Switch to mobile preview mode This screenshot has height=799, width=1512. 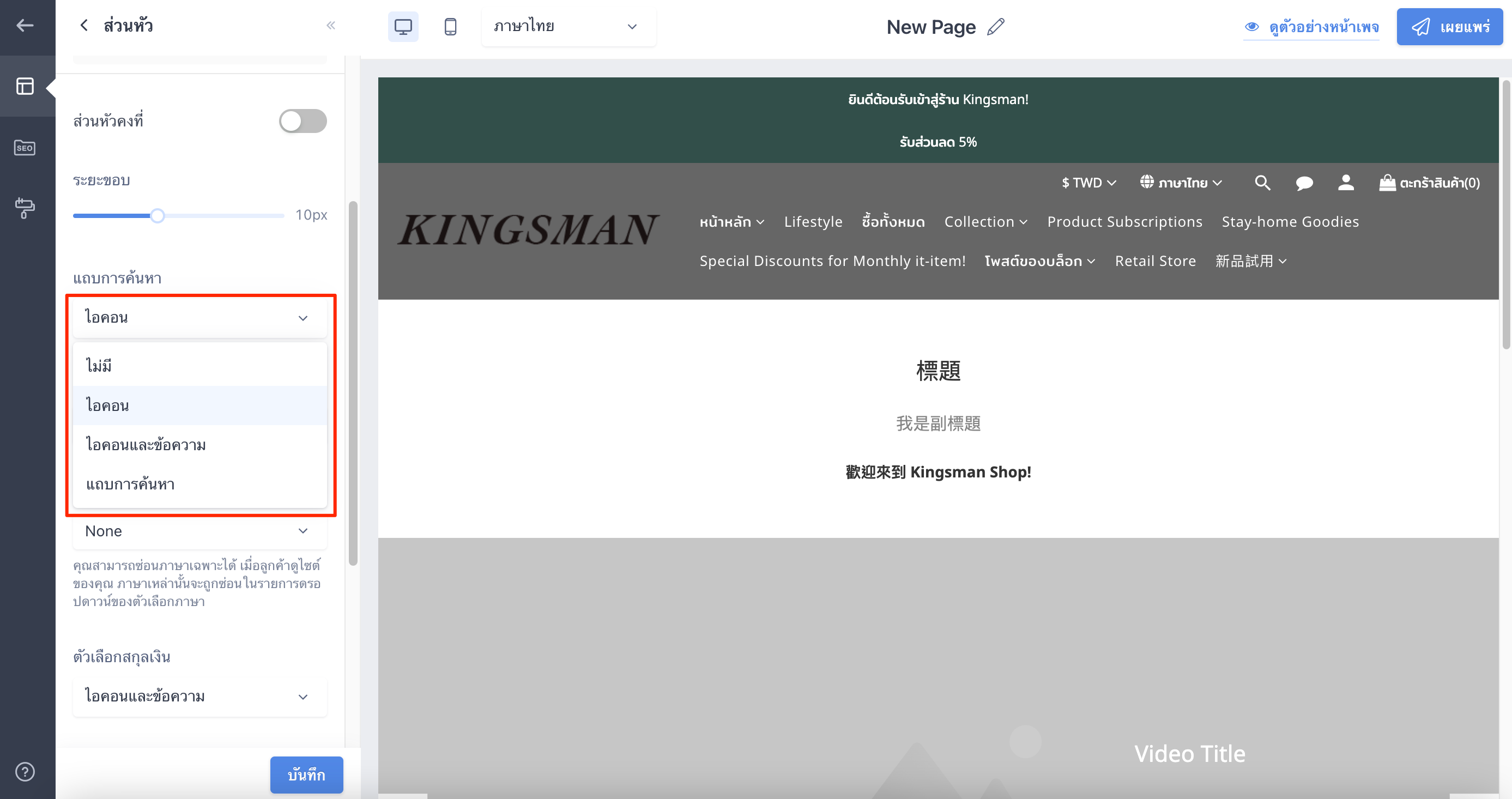pyautogui.click(x=450, y=26)
